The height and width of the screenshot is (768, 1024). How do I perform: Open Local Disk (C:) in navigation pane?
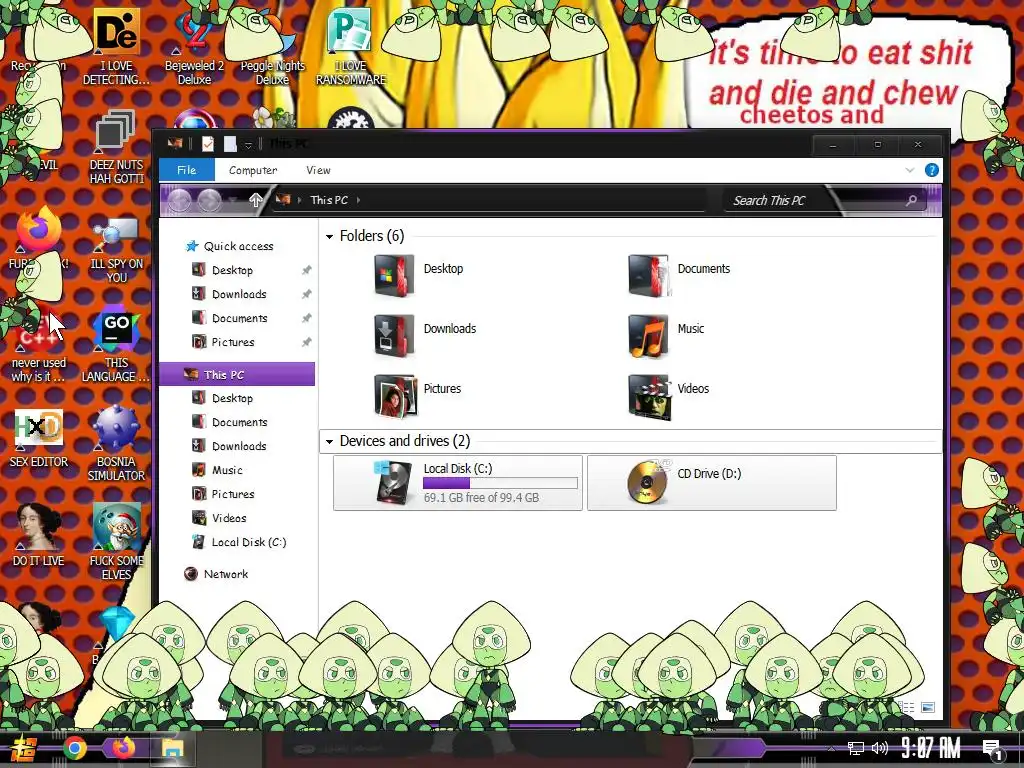pyautogui.click(x=239, y=542)
